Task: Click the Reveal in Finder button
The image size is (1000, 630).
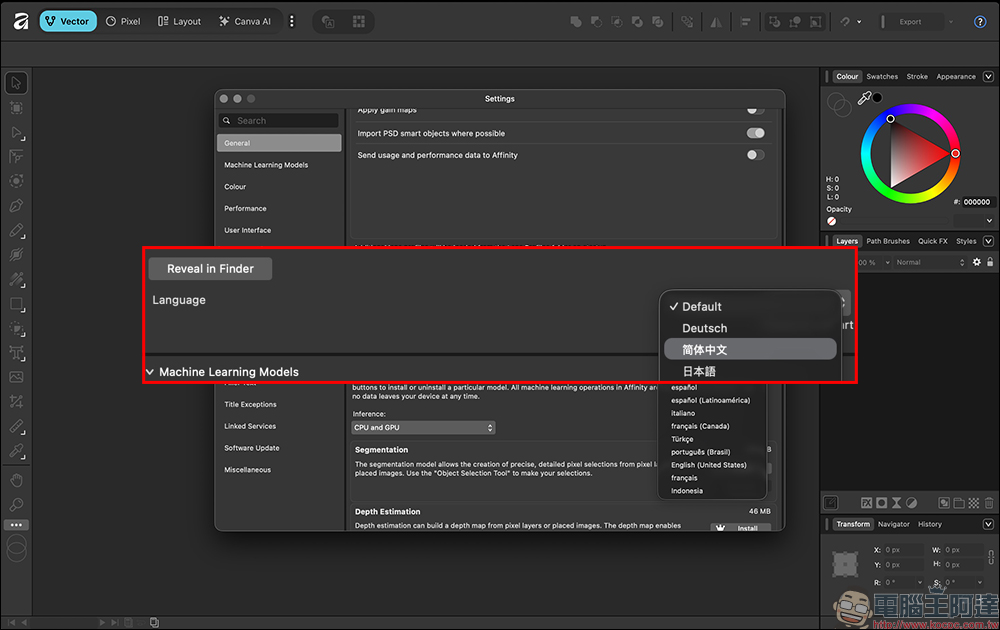Action: tap(210, 268)
